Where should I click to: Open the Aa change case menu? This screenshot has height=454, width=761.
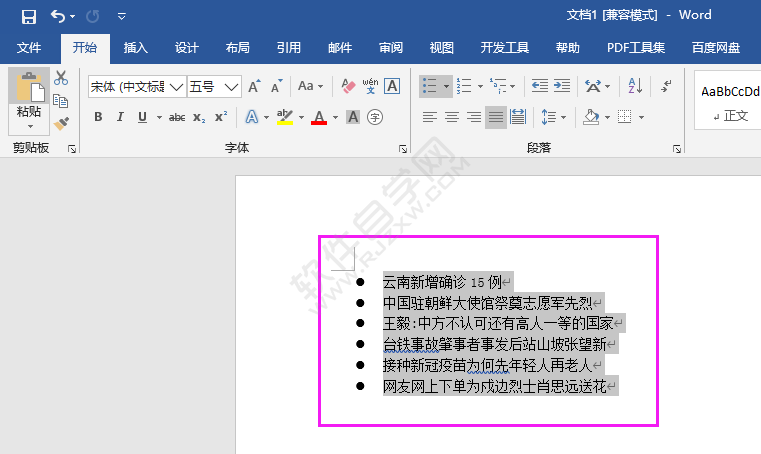(310, 86)
